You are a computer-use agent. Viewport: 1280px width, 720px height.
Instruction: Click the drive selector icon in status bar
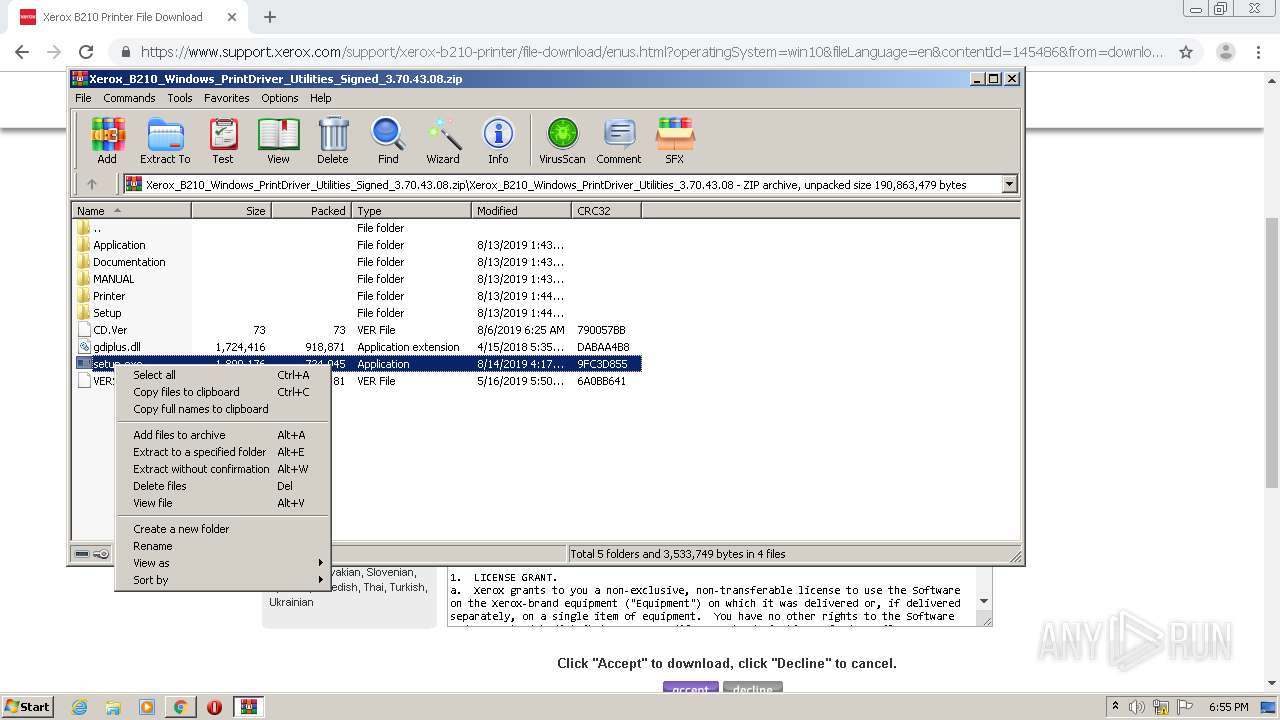(x=82, y=554)
